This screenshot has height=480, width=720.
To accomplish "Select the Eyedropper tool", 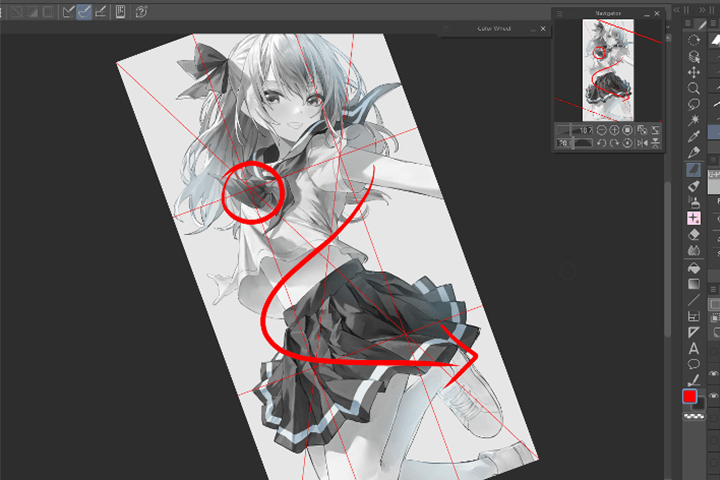I will (694, 136).
